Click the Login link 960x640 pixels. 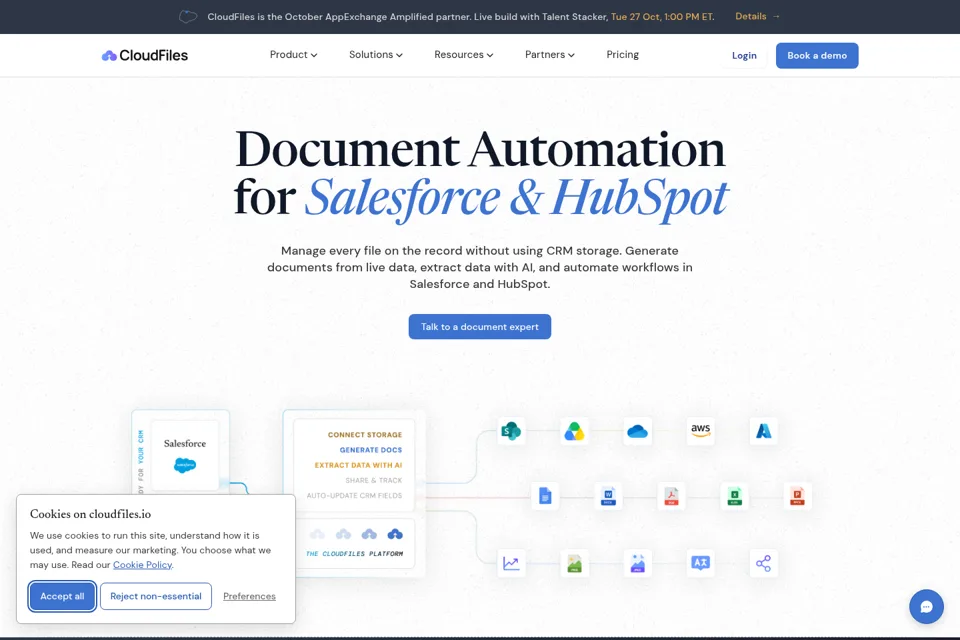[744, 56]
